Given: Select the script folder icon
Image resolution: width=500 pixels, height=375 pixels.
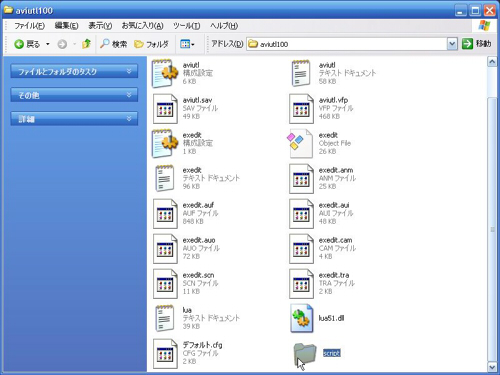Looking at the screenshot, I should (304, 354).
